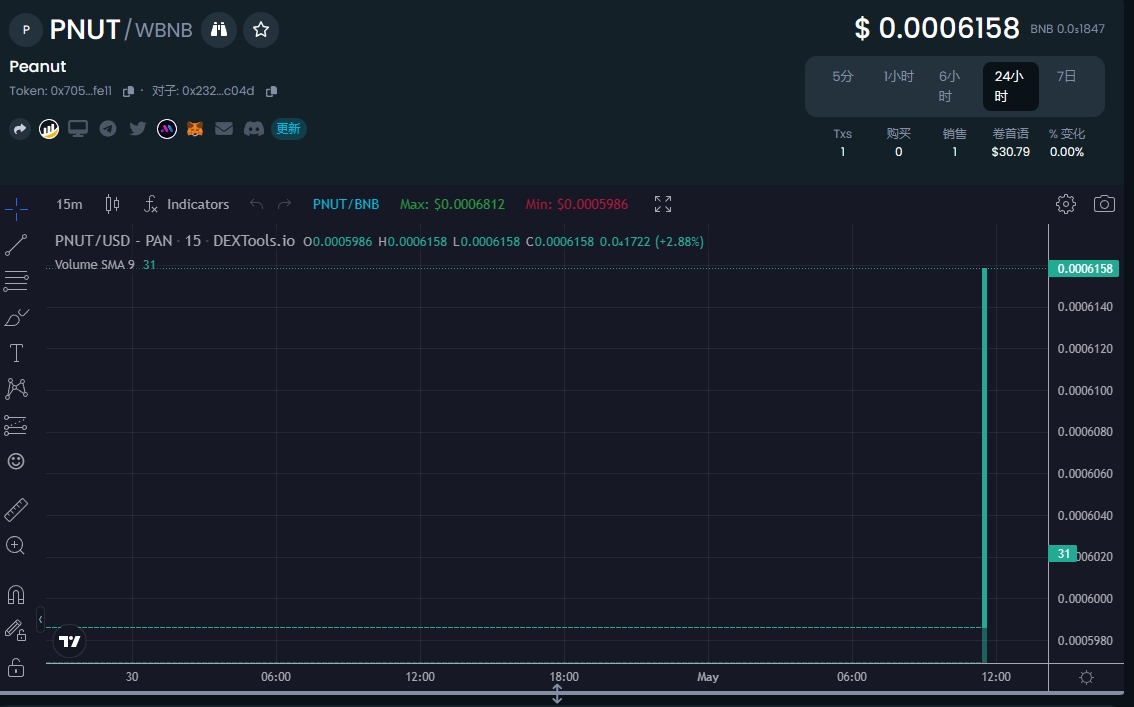The height and width of the screenshot is (707, 1134).
Task: Select the crosshair cursor tool
Action: tap(16, 210)
